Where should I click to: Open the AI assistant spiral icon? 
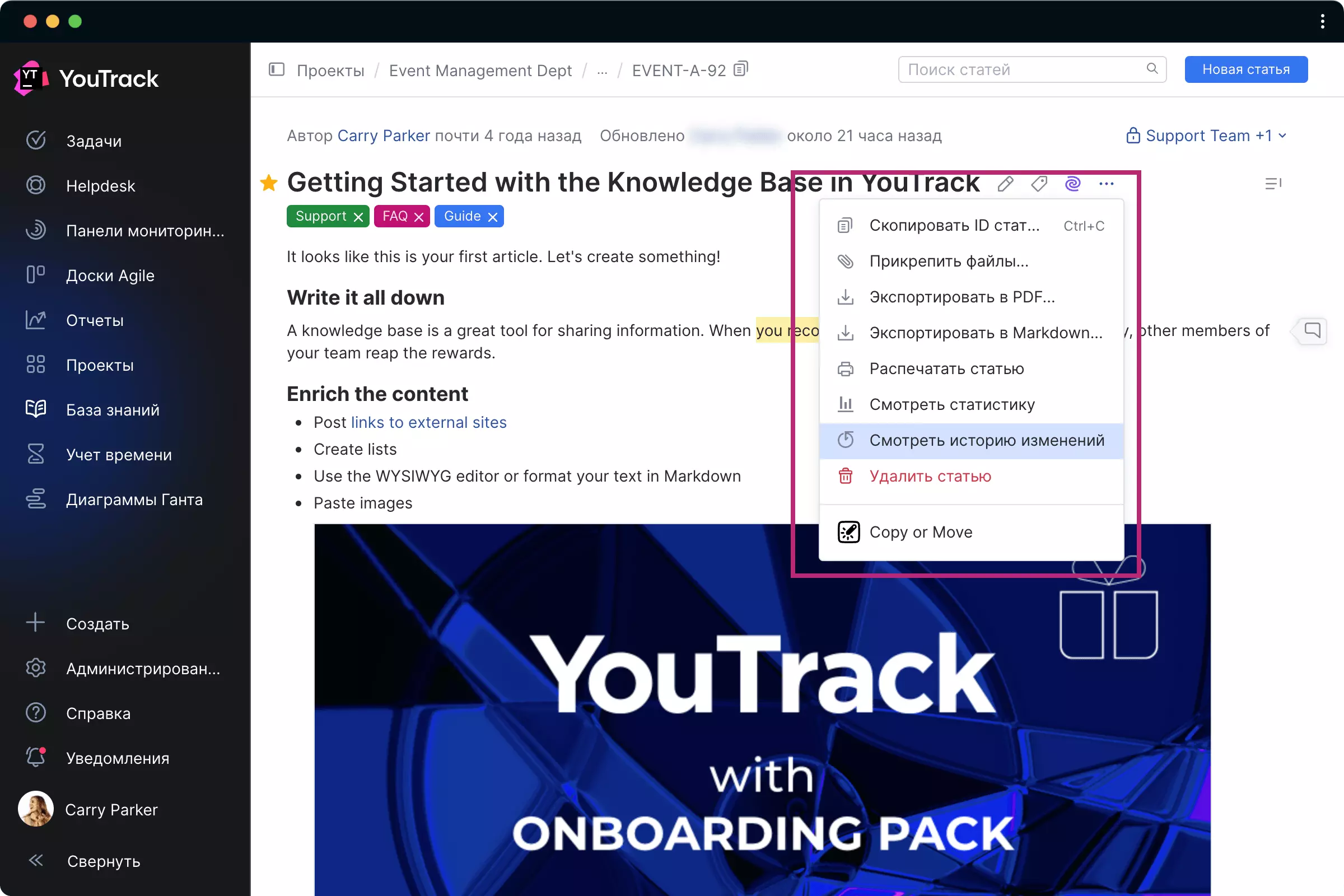tap(1072, 184)
